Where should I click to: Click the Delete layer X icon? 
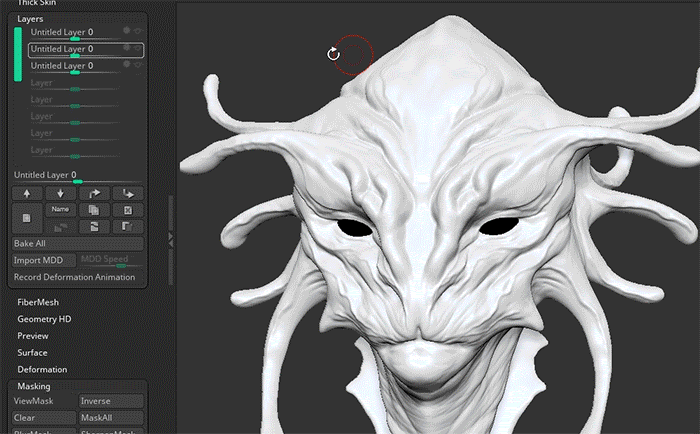[128, 210]
